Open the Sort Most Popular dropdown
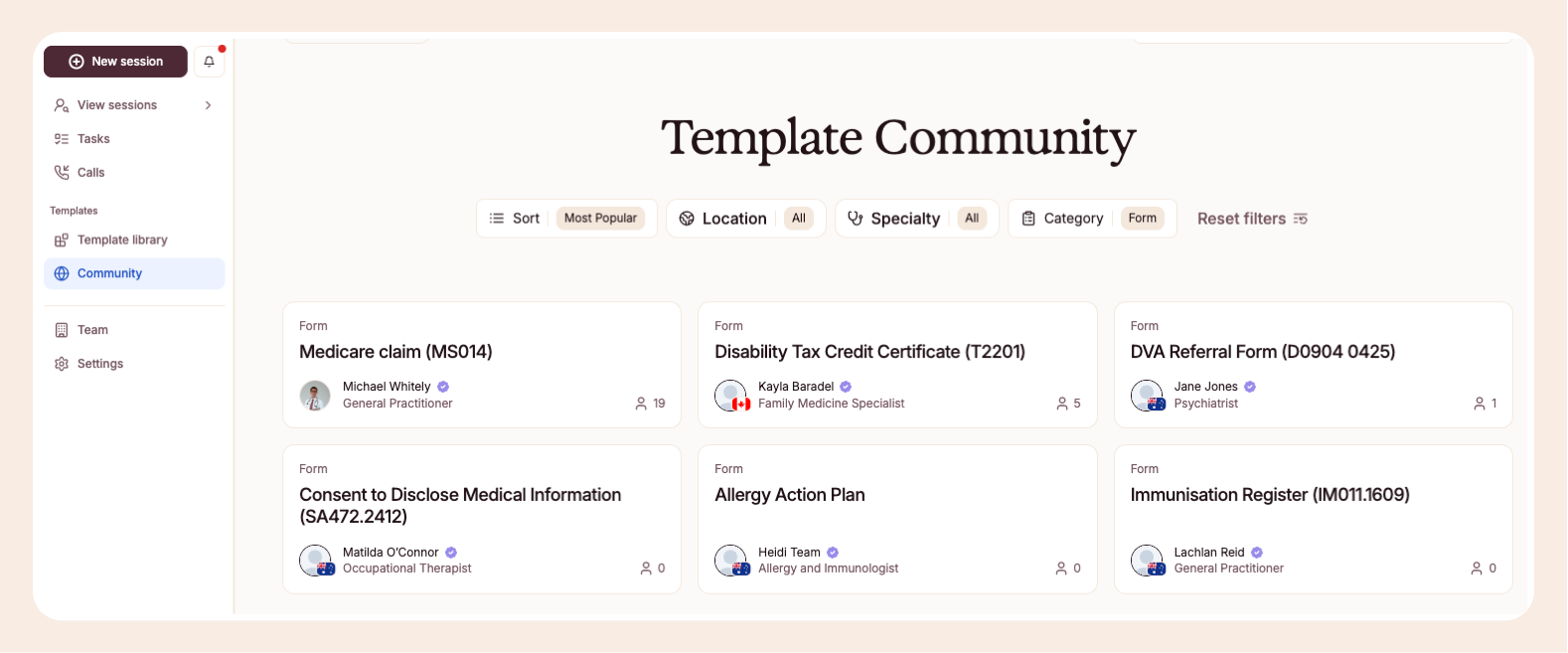Image resolution: width=1568 pixels, height=653 pixels. click(x=566, y=219)
